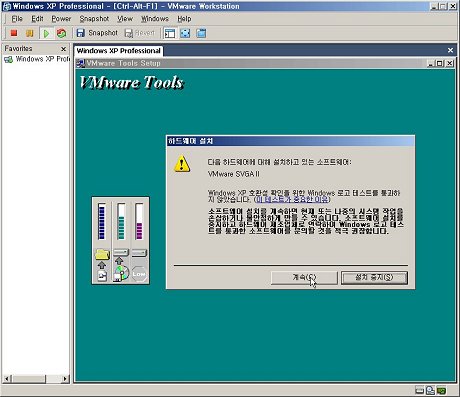Click the Full Screen toolbar icon

(185, 33)
